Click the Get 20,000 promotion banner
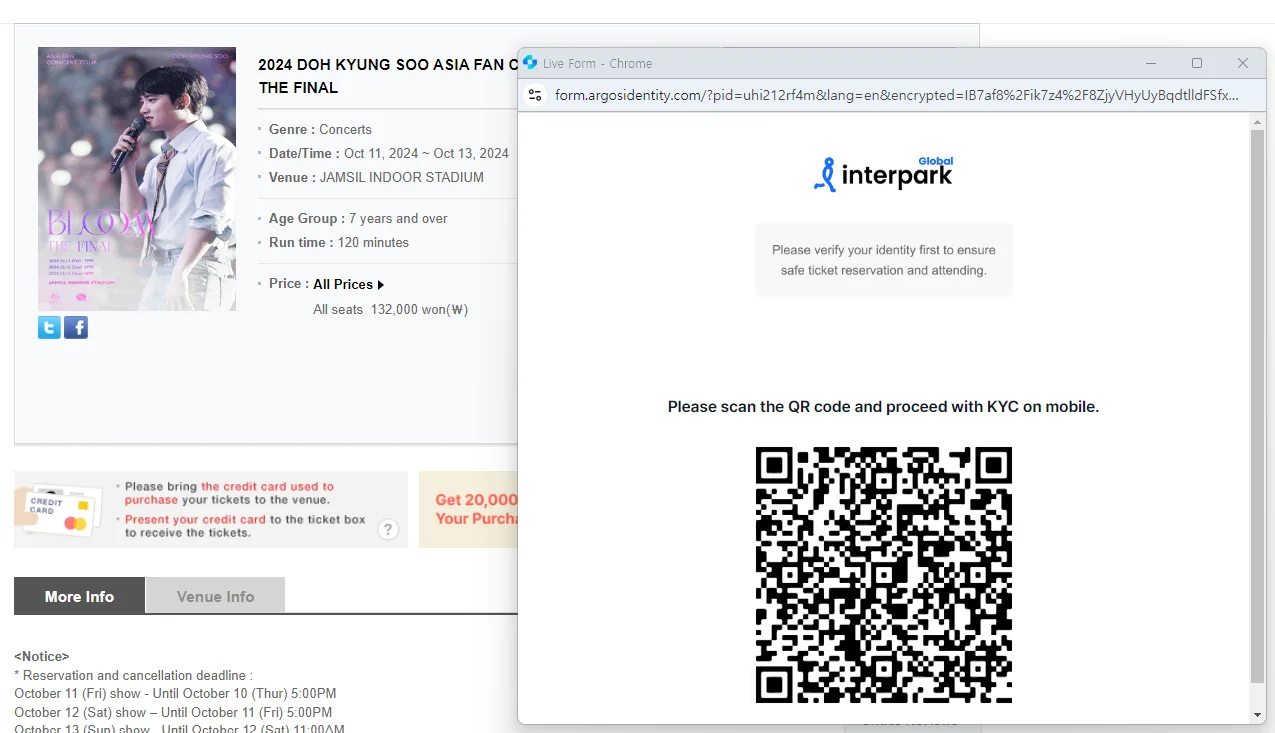This screenshot has width=1275, height=733. point(477,509)
